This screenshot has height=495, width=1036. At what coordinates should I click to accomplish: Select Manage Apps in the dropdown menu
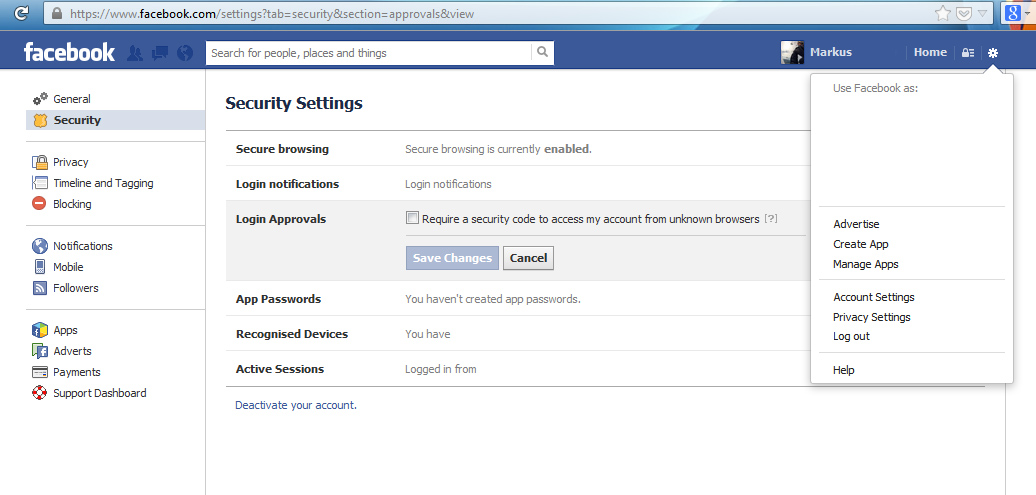click(866, 264)
